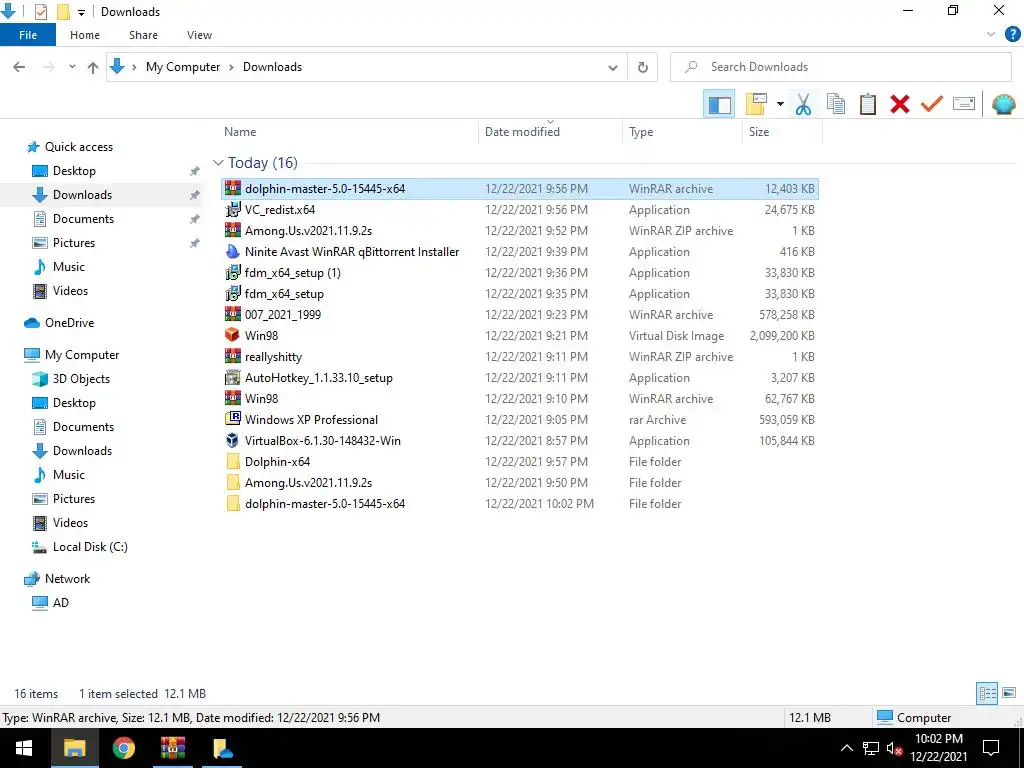This screenshot has width=1024, height=768.
Task: Select the 007_2021_1999 archive icon
Action: click(x=232, y=314)
